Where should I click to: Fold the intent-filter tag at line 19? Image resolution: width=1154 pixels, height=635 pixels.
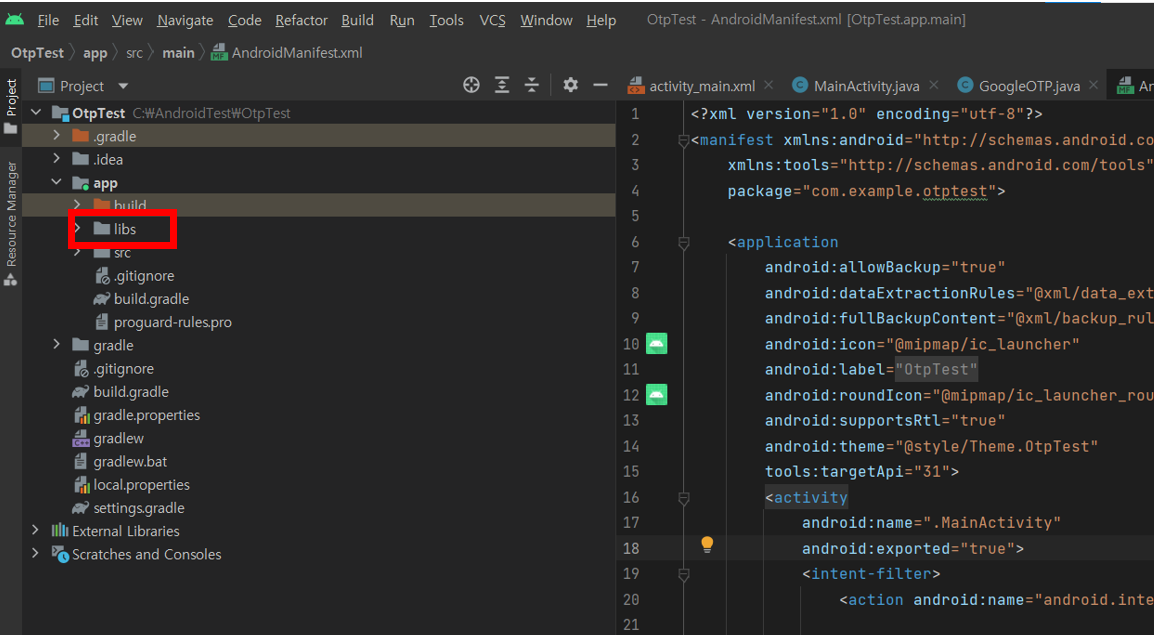684,574
